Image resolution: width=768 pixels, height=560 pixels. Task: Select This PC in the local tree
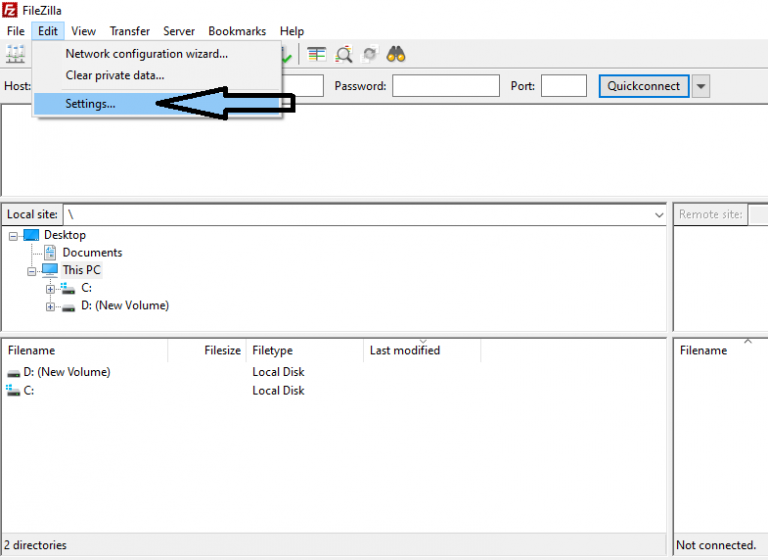pos(81,270)
